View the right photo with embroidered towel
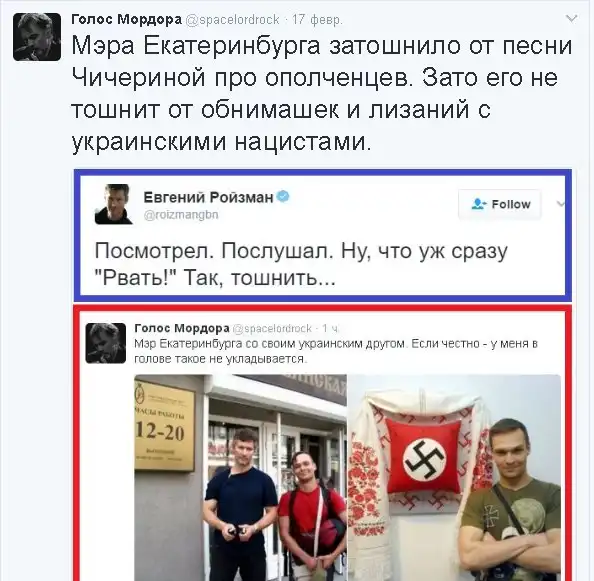 [454, 477]
